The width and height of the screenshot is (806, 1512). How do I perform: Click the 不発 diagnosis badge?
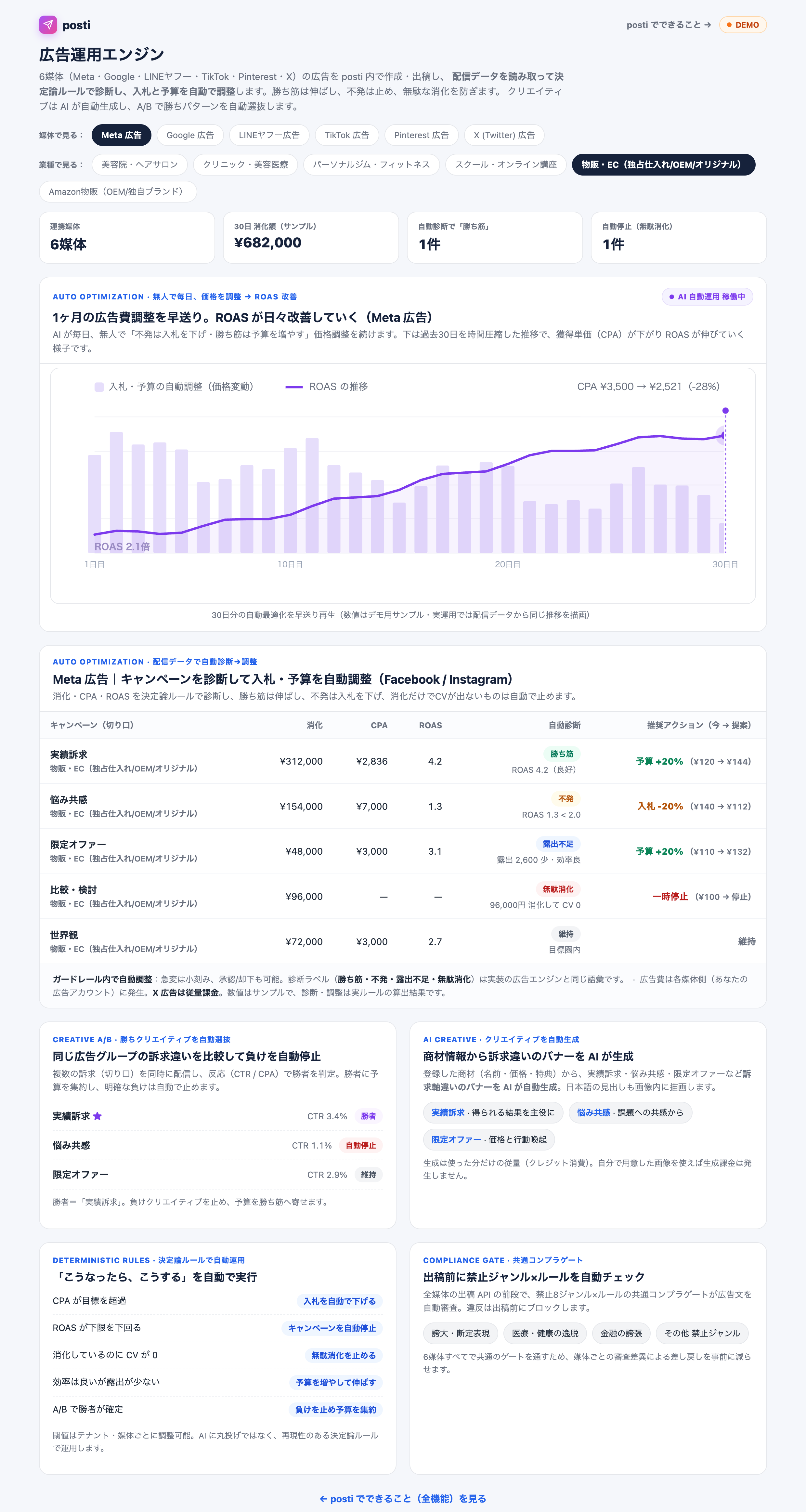(566, 799)
